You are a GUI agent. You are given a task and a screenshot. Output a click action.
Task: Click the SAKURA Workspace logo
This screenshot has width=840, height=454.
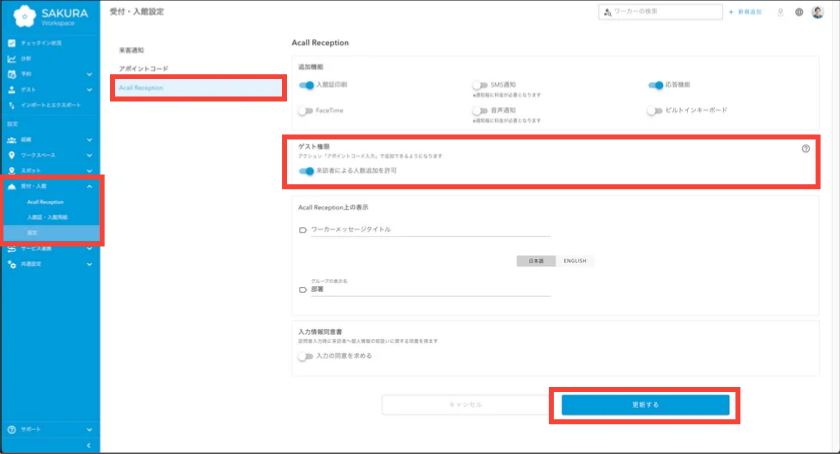point(50,16)
